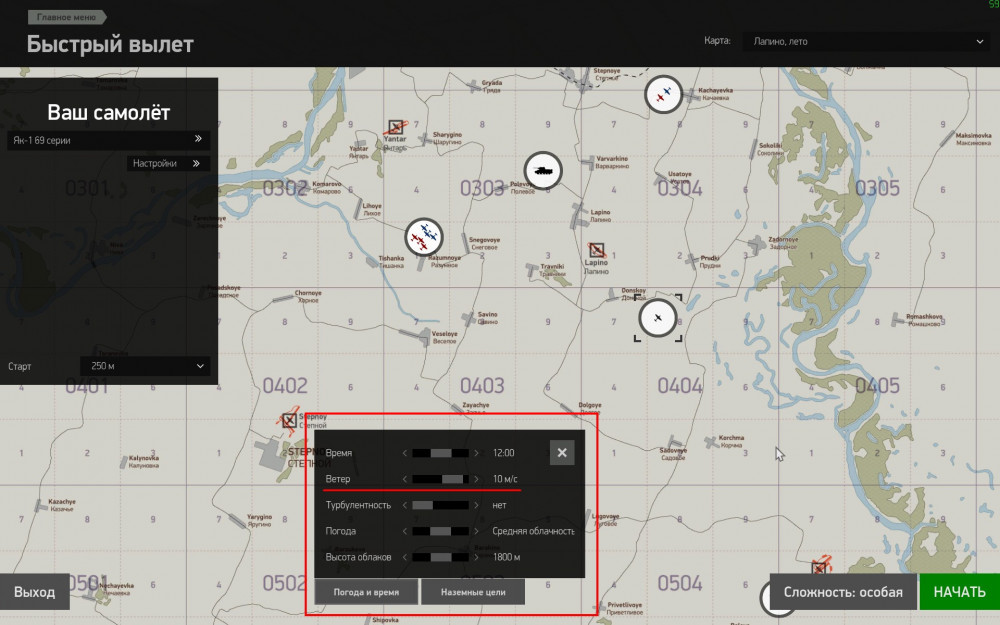Click the Быстрый вылет title
Screen dimensions: 1000x625
point(110,45)
